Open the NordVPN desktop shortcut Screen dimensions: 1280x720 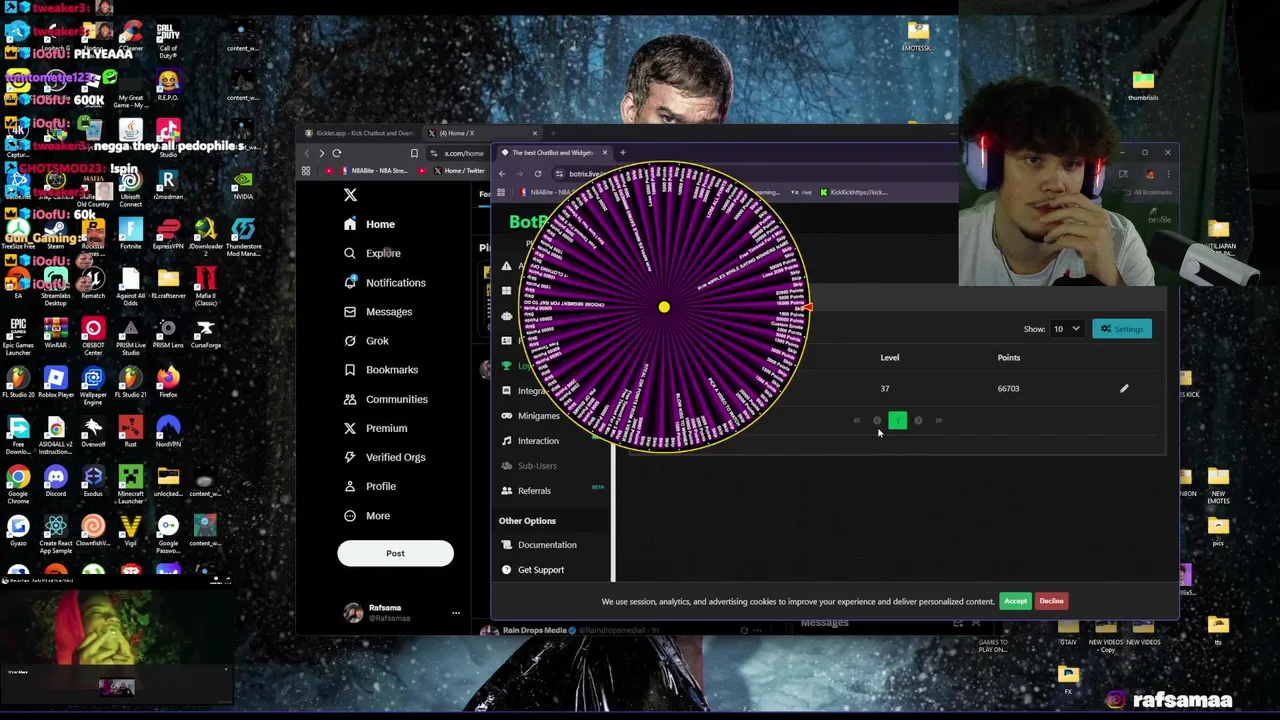168,431
